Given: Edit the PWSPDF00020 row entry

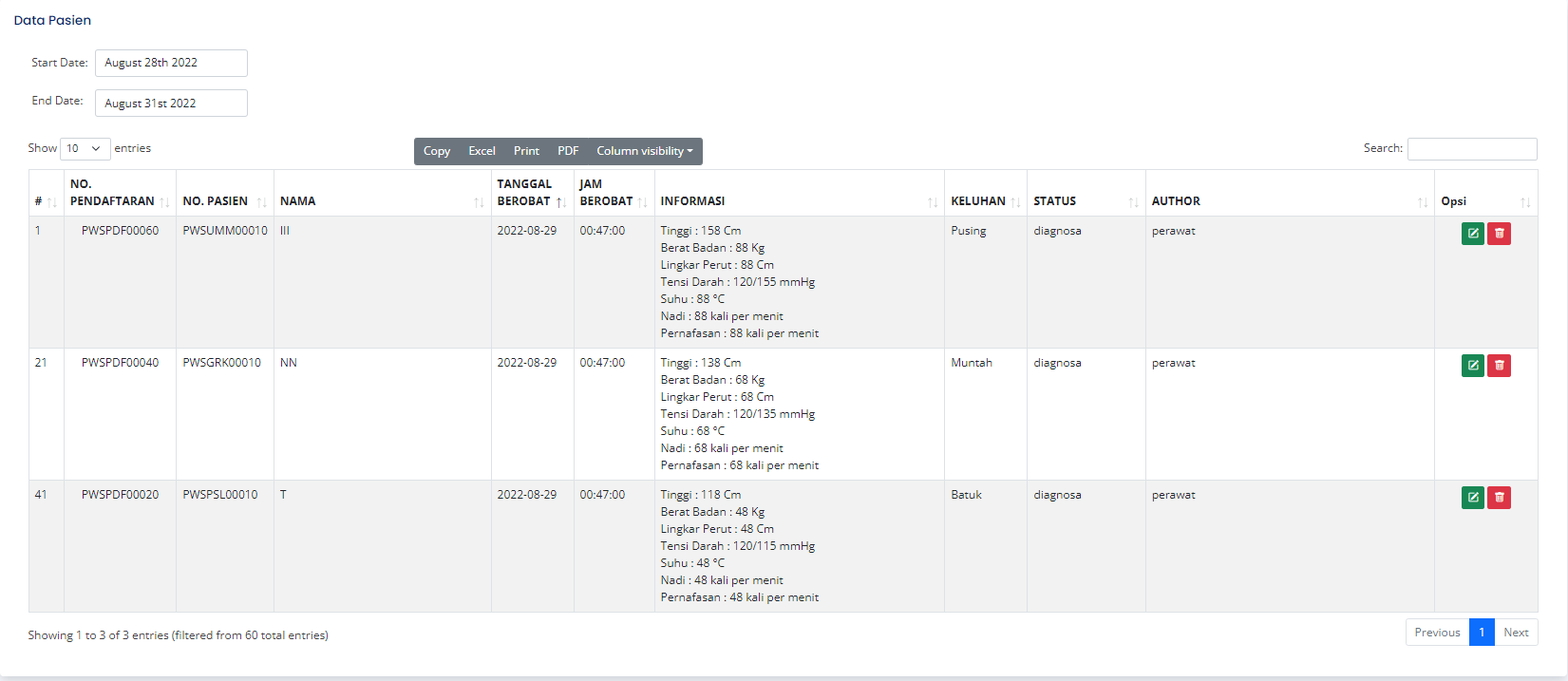Looking at the screenshot, I should (x=1472, y=498).
